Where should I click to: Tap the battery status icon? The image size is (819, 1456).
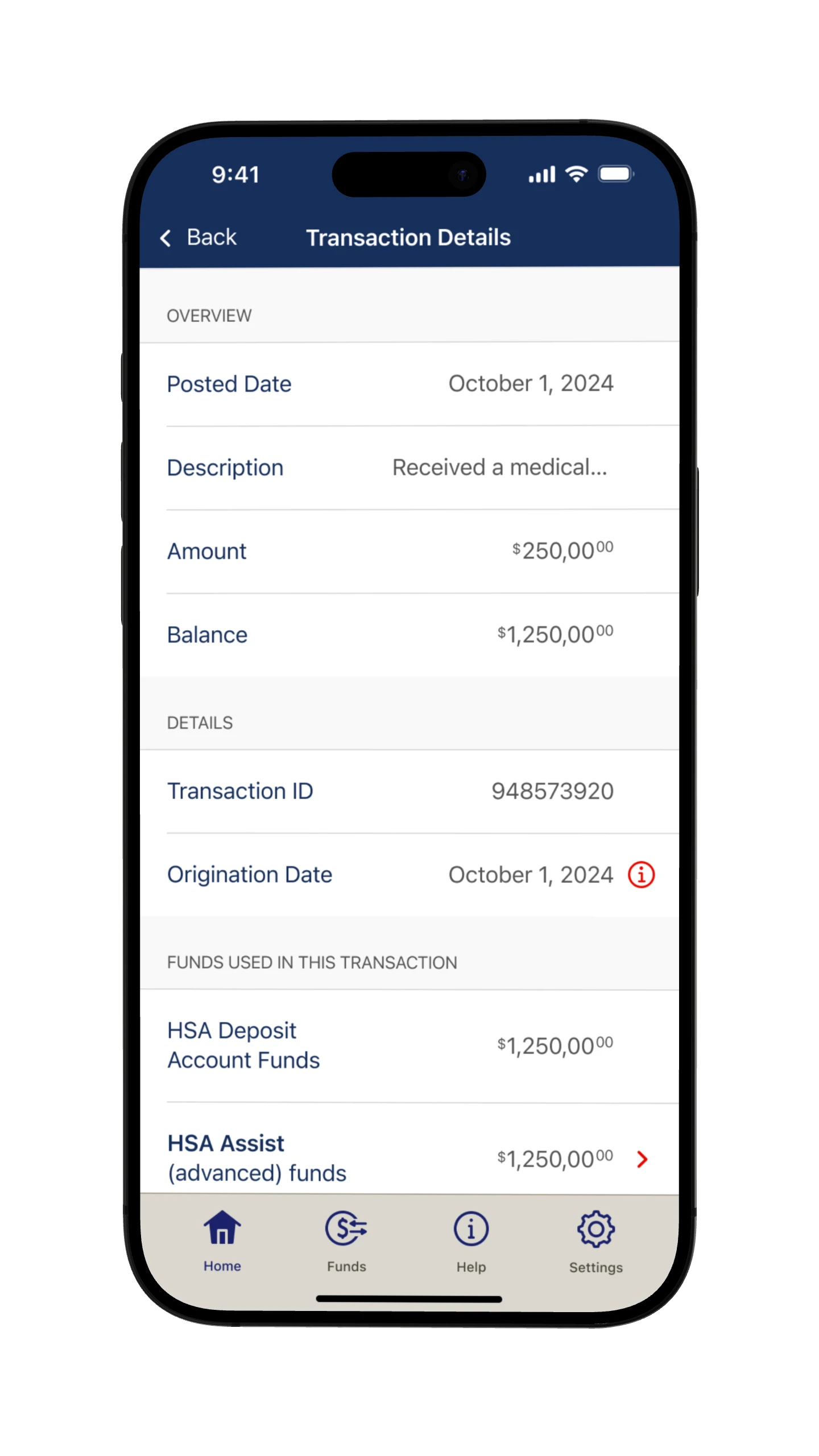[x=616, y=174]
